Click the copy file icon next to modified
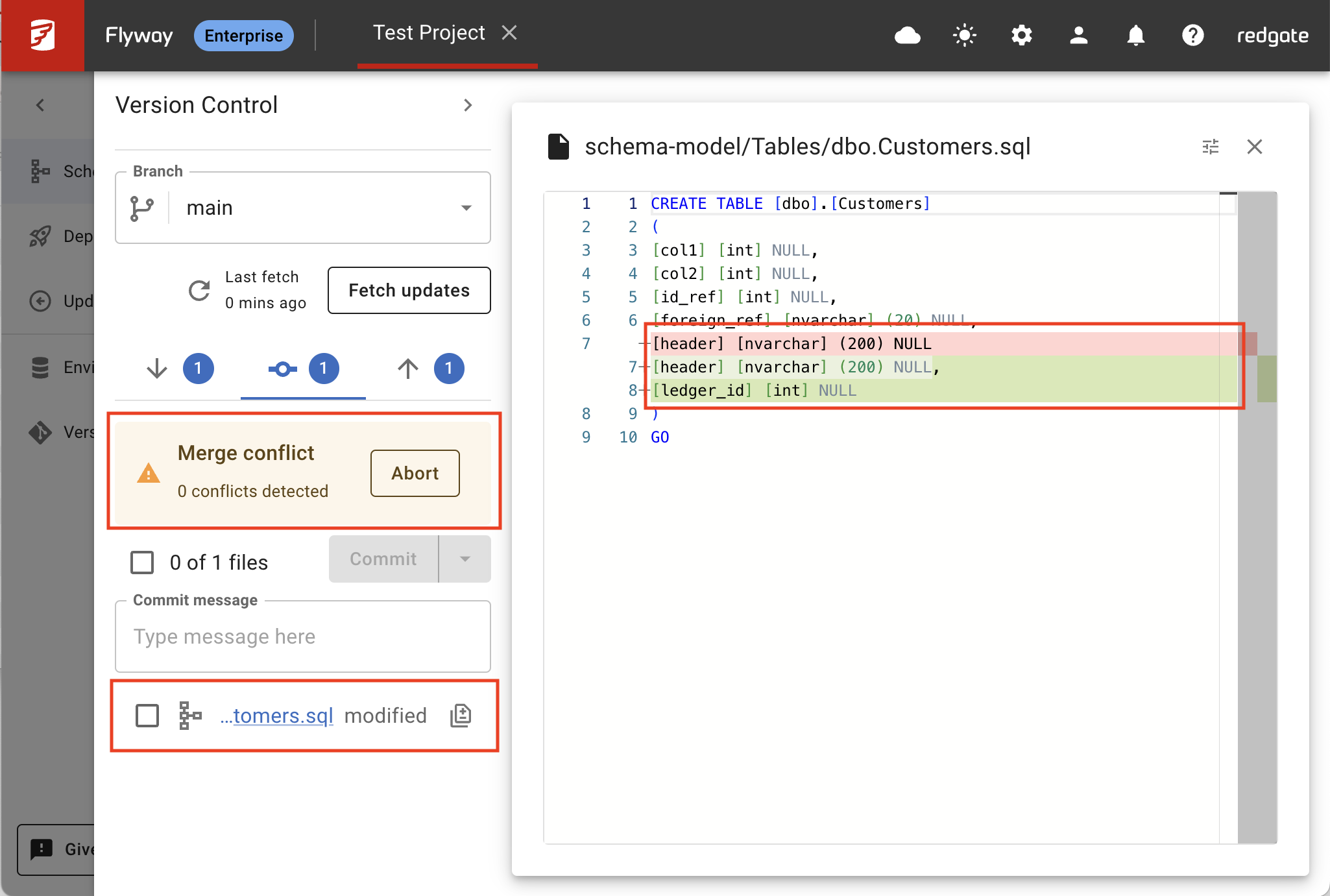This screenshot has height=896, width=1330. (x=461, y=715)
